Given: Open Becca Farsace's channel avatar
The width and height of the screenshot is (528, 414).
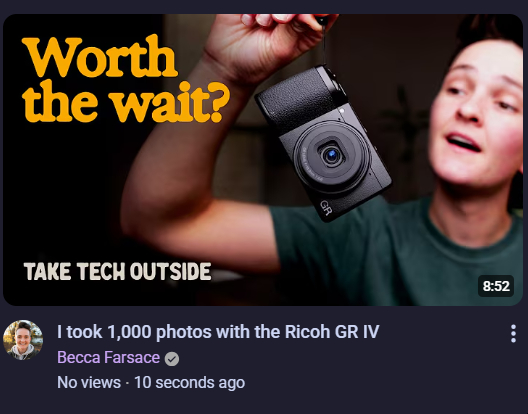Looking at the screenshot, I should pos(23,340).
